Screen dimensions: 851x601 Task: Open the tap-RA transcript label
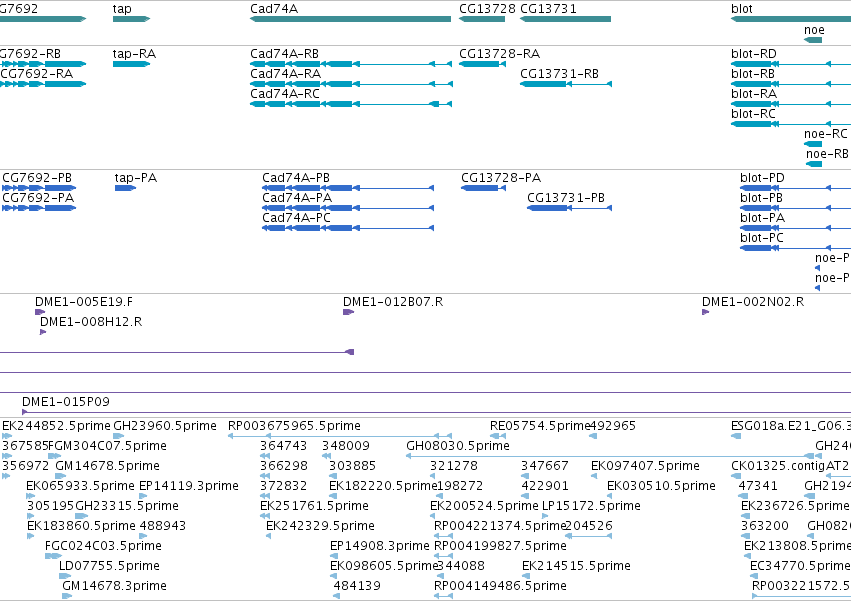pyautogui.click(x=134, y=54)
